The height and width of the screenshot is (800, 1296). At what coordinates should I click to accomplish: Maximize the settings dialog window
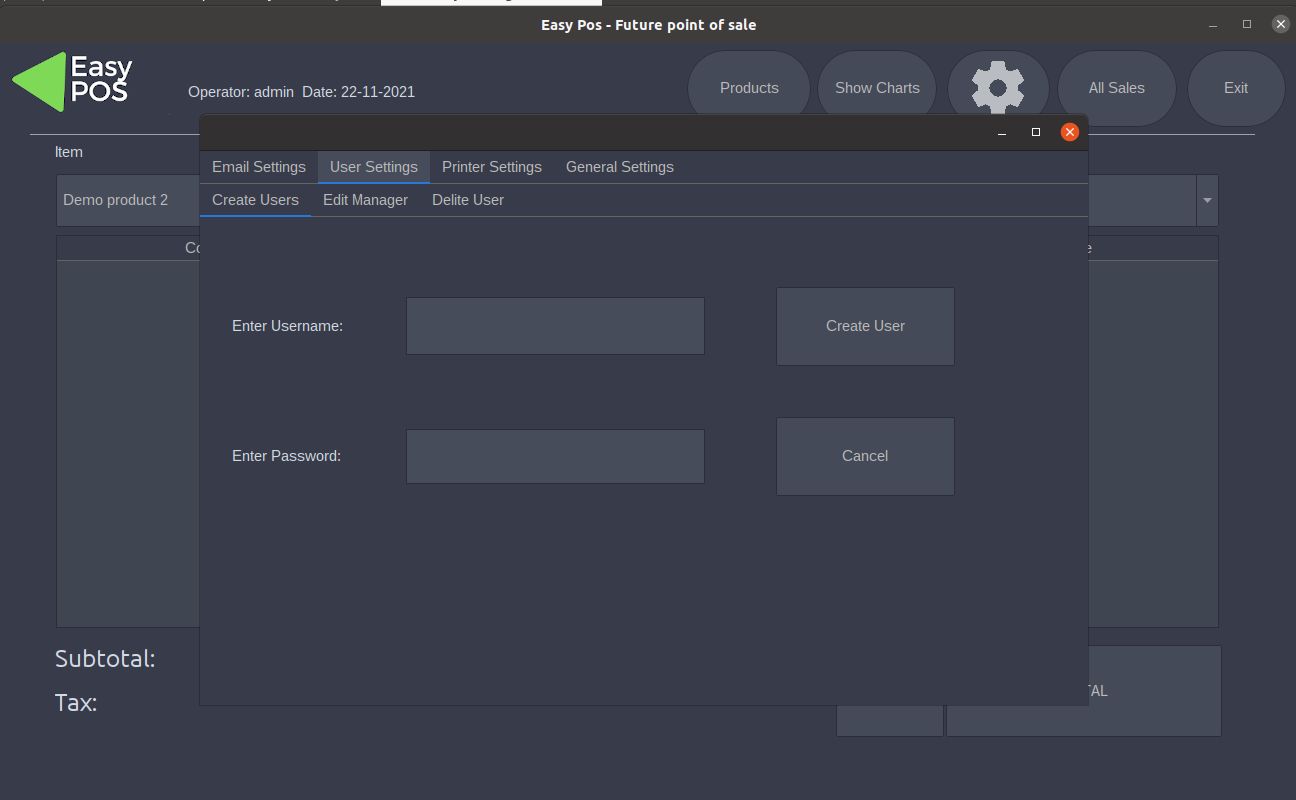[x=1036, y=132]
